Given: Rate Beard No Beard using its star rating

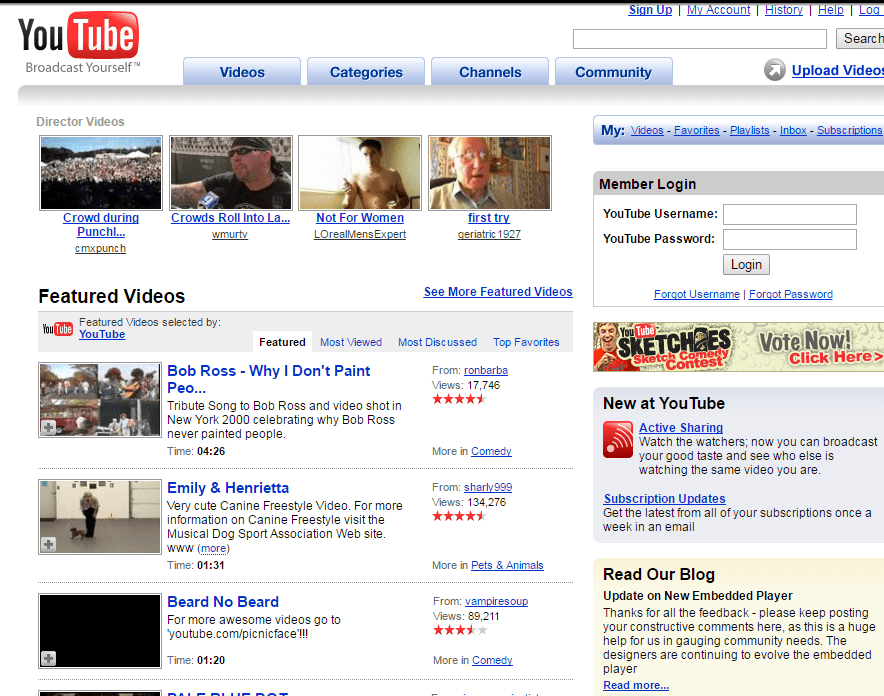Looking at the screenshot, I should click(460, 630).
